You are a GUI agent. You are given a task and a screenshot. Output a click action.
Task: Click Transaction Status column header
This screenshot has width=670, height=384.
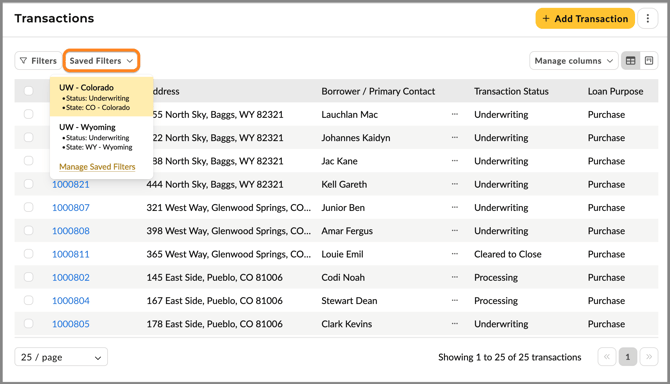(x=511, y=91)
